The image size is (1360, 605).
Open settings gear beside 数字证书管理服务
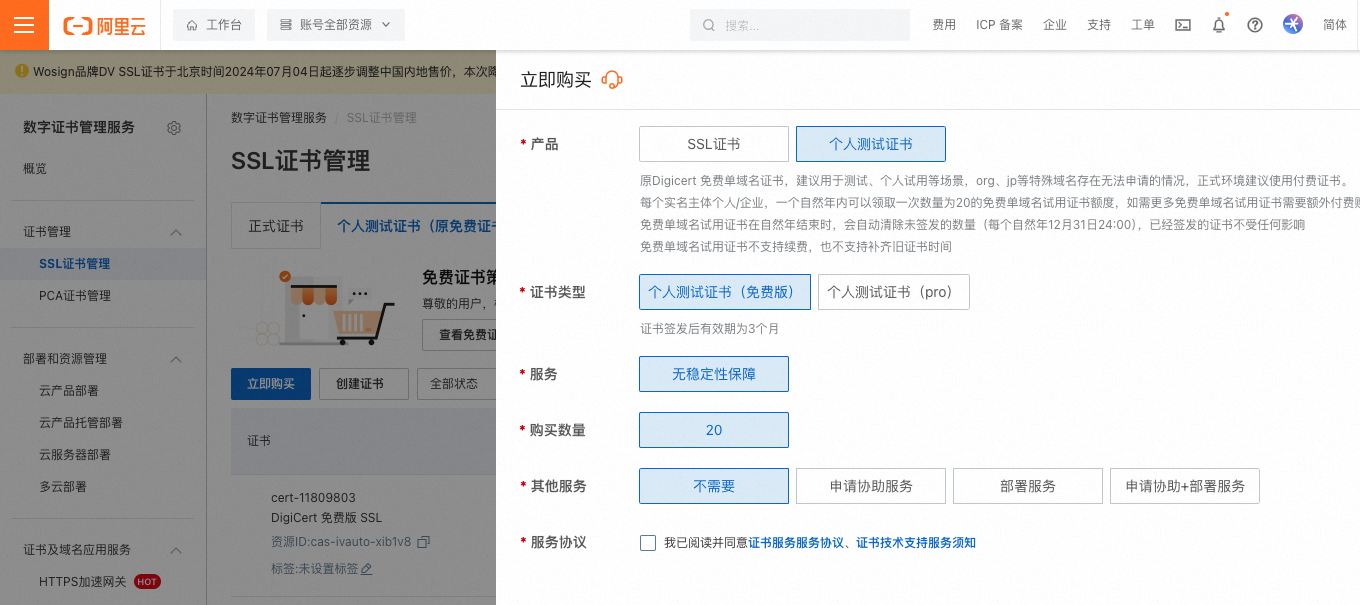[x=174, y=128]
